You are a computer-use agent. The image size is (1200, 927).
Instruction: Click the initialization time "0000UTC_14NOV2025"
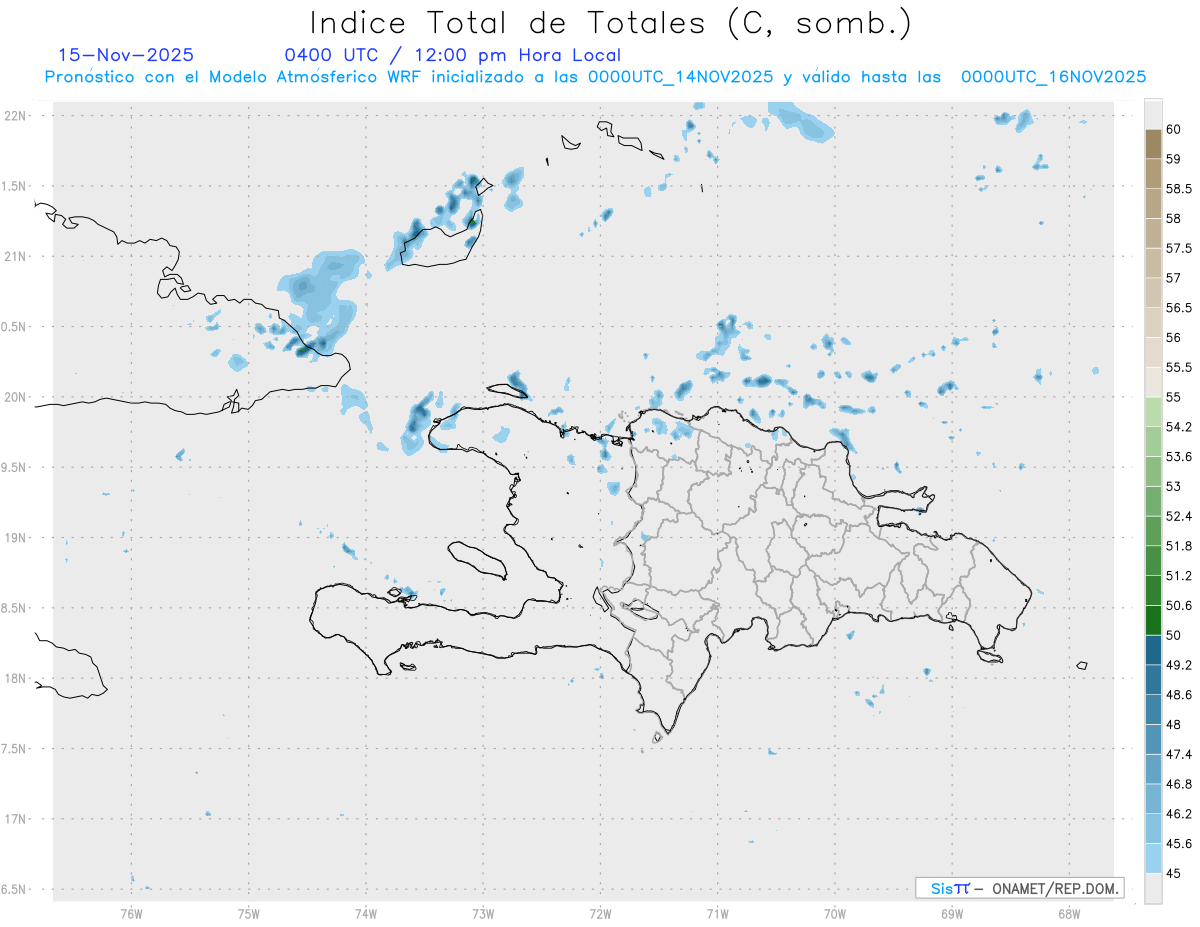point(680,77)
